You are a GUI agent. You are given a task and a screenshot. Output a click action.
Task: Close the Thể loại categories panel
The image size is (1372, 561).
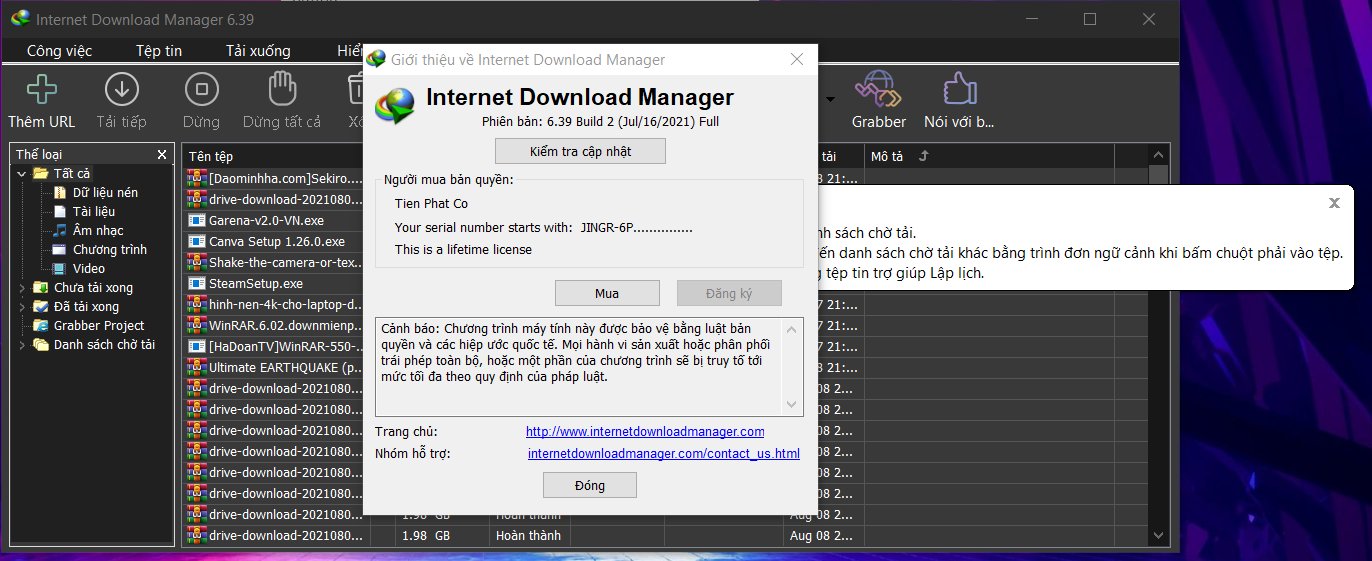162,155
